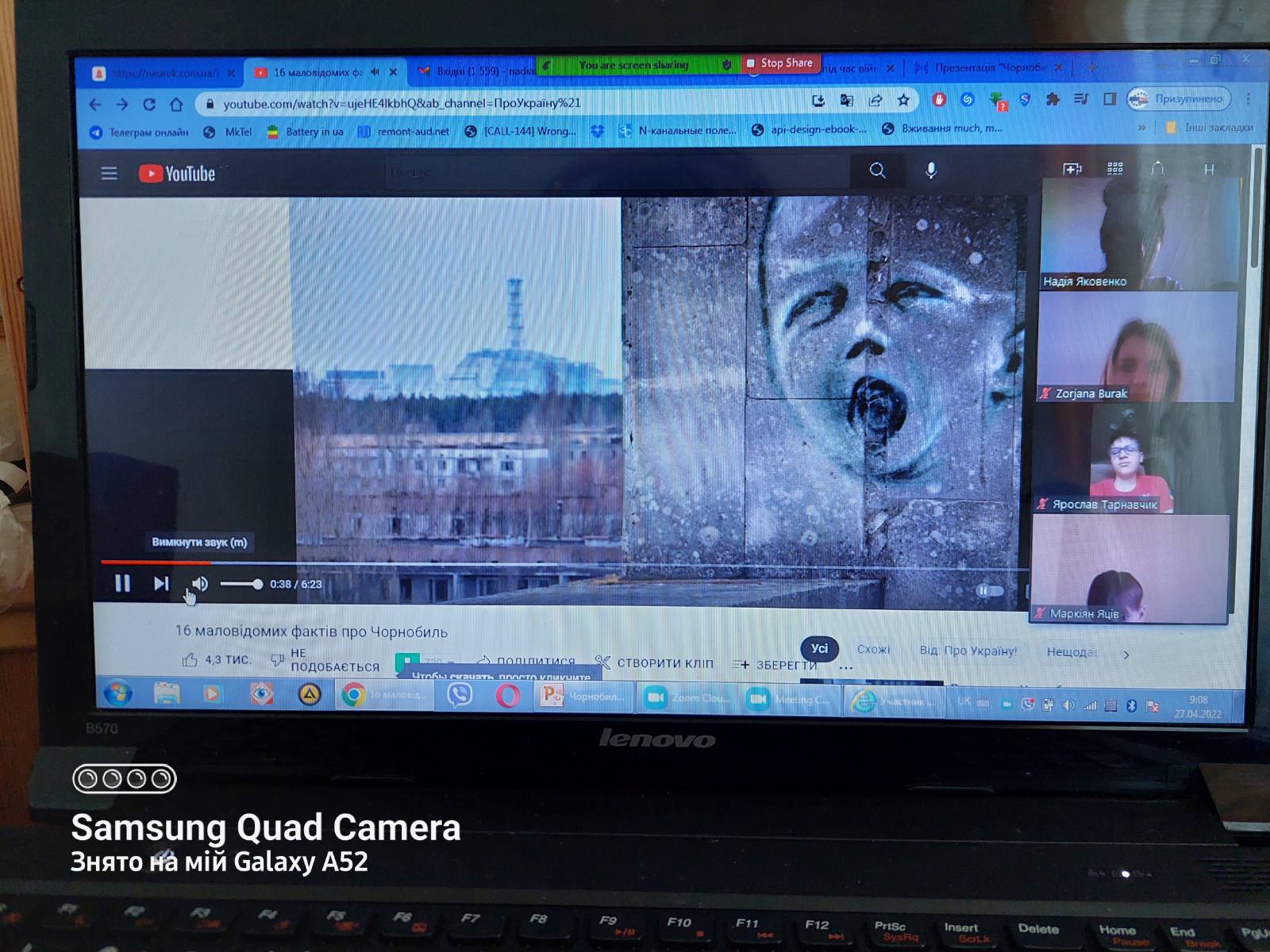The image size is (1270, 952).
Task: Click Призупинено profile button
Action: [1179, 98]
